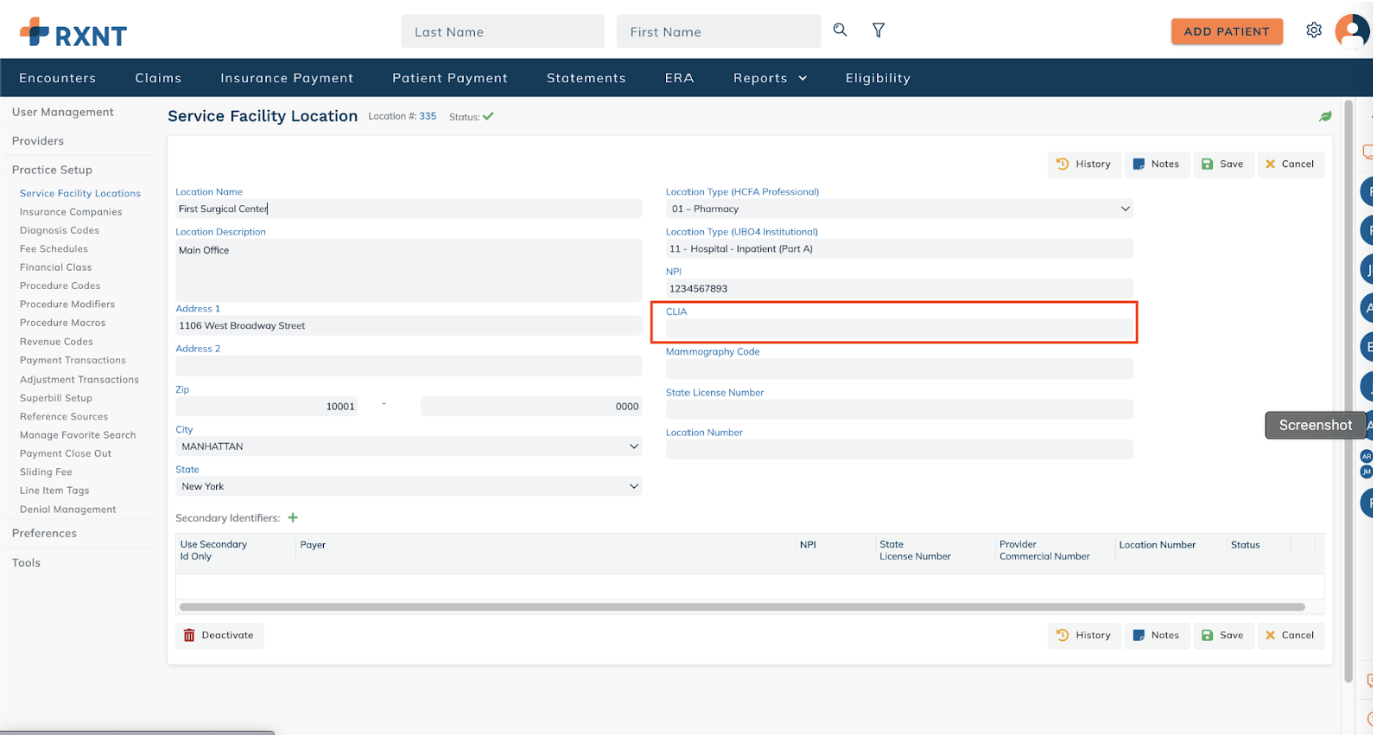Open Manage Favorite Search in the sidebar
This screenshot has height=736, width=1374.
(78, 435)
